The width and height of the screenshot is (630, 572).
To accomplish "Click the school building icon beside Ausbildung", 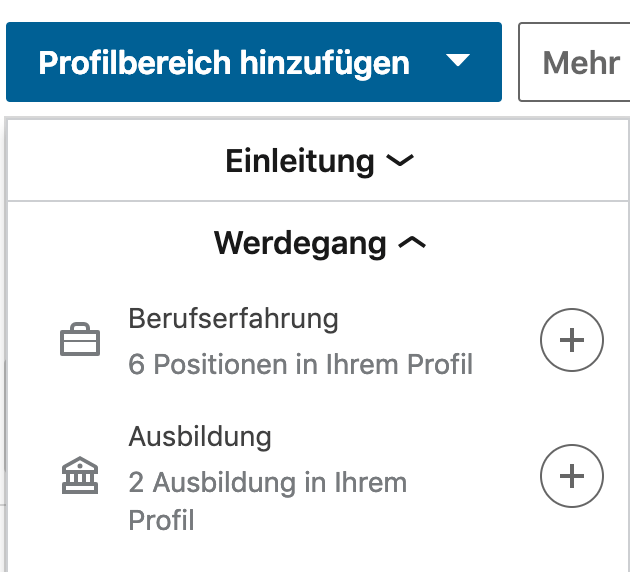I will point(80,475).
